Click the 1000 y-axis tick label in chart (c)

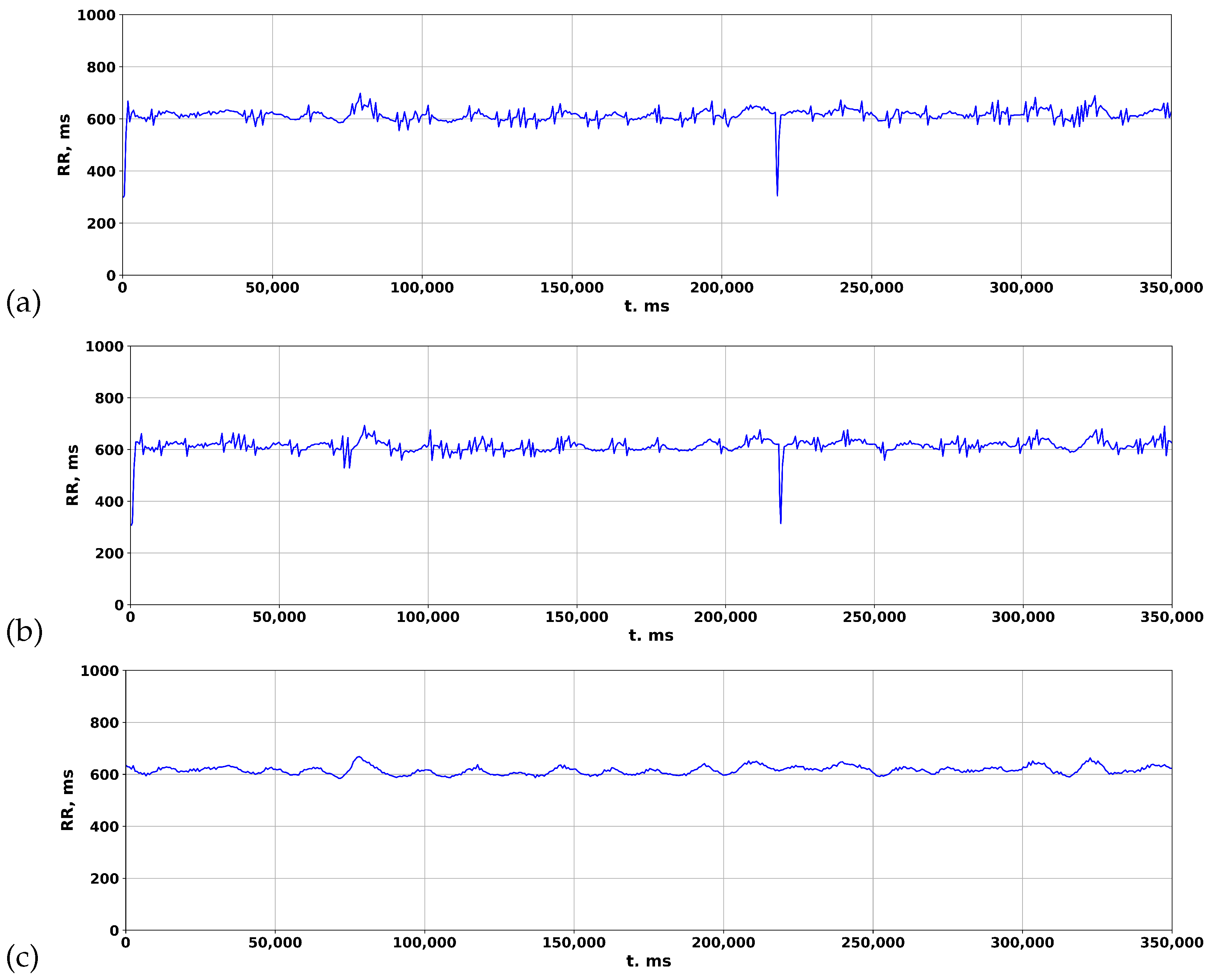click(x=99, y=671)
